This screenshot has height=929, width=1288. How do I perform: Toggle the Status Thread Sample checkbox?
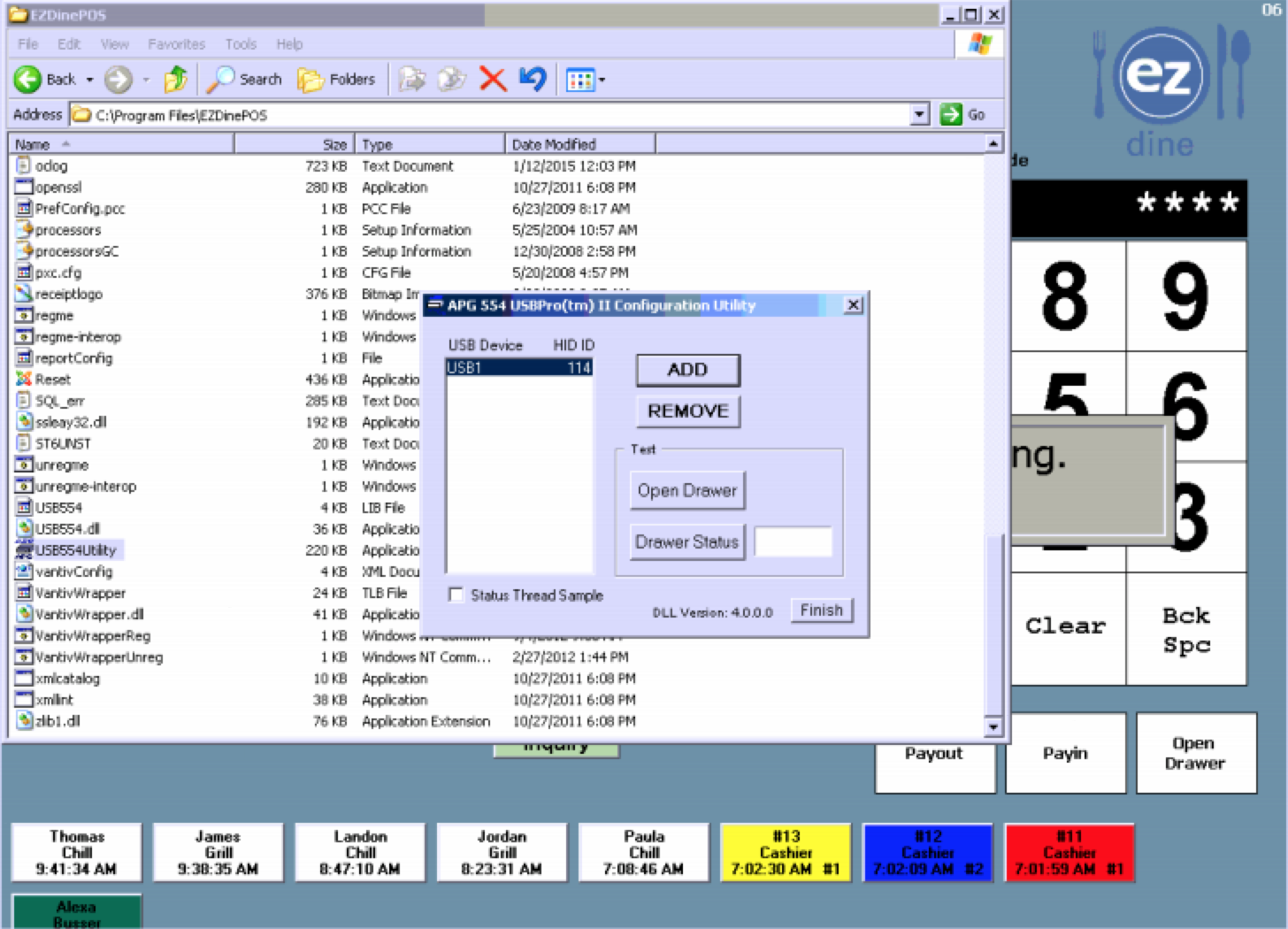click(456, 595)
